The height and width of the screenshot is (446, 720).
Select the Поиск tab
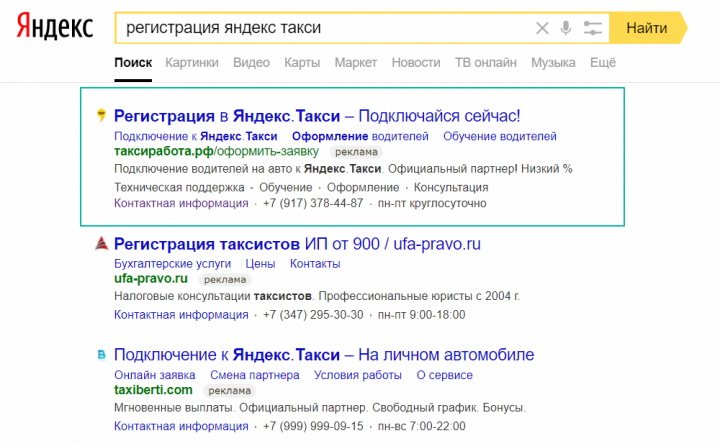click(133, 62)
